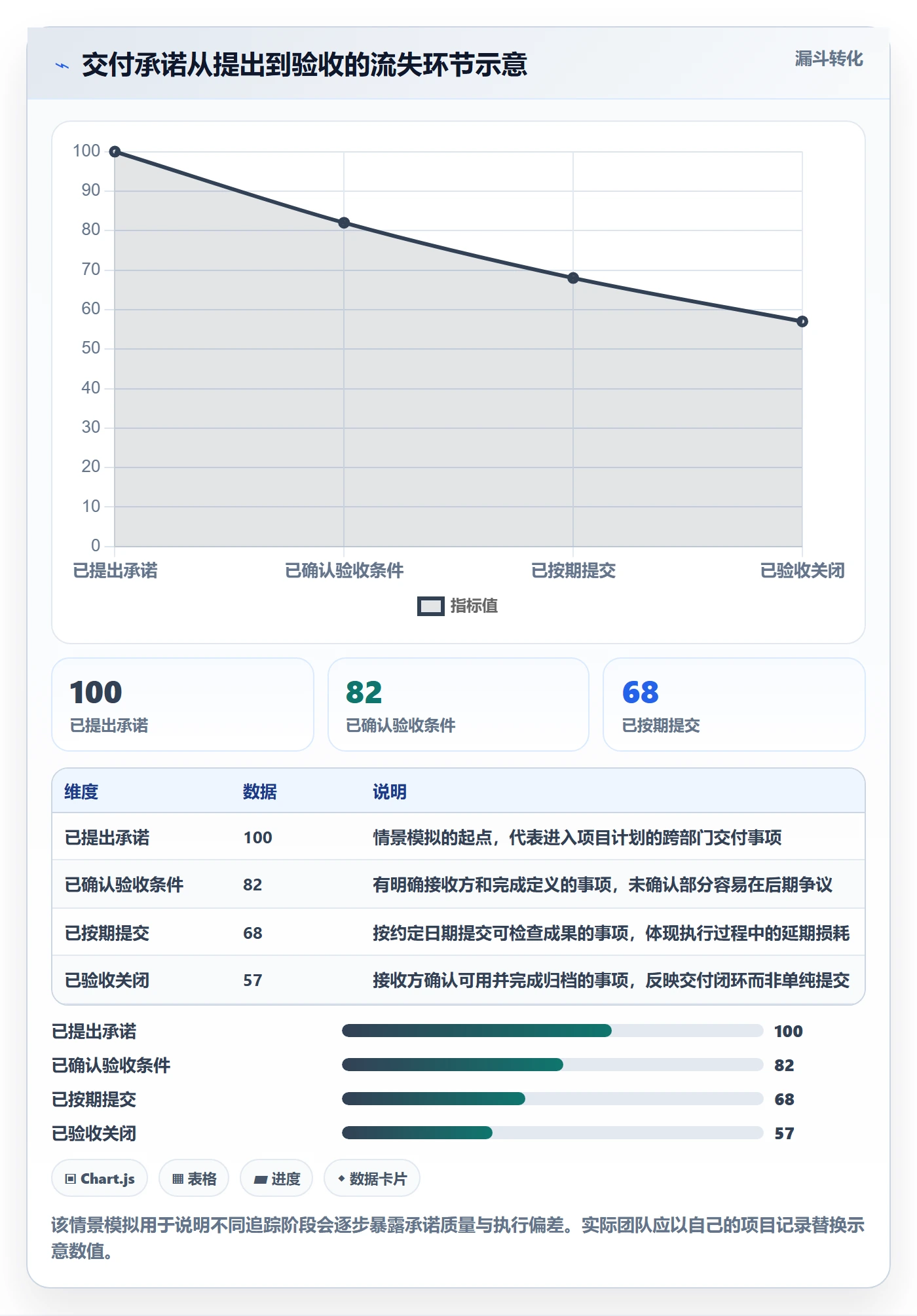The height and width of the screenshot is (1316, 917).
Task: Click the footer note starting 该情景模拟
Action: [x=458, y=1237]
